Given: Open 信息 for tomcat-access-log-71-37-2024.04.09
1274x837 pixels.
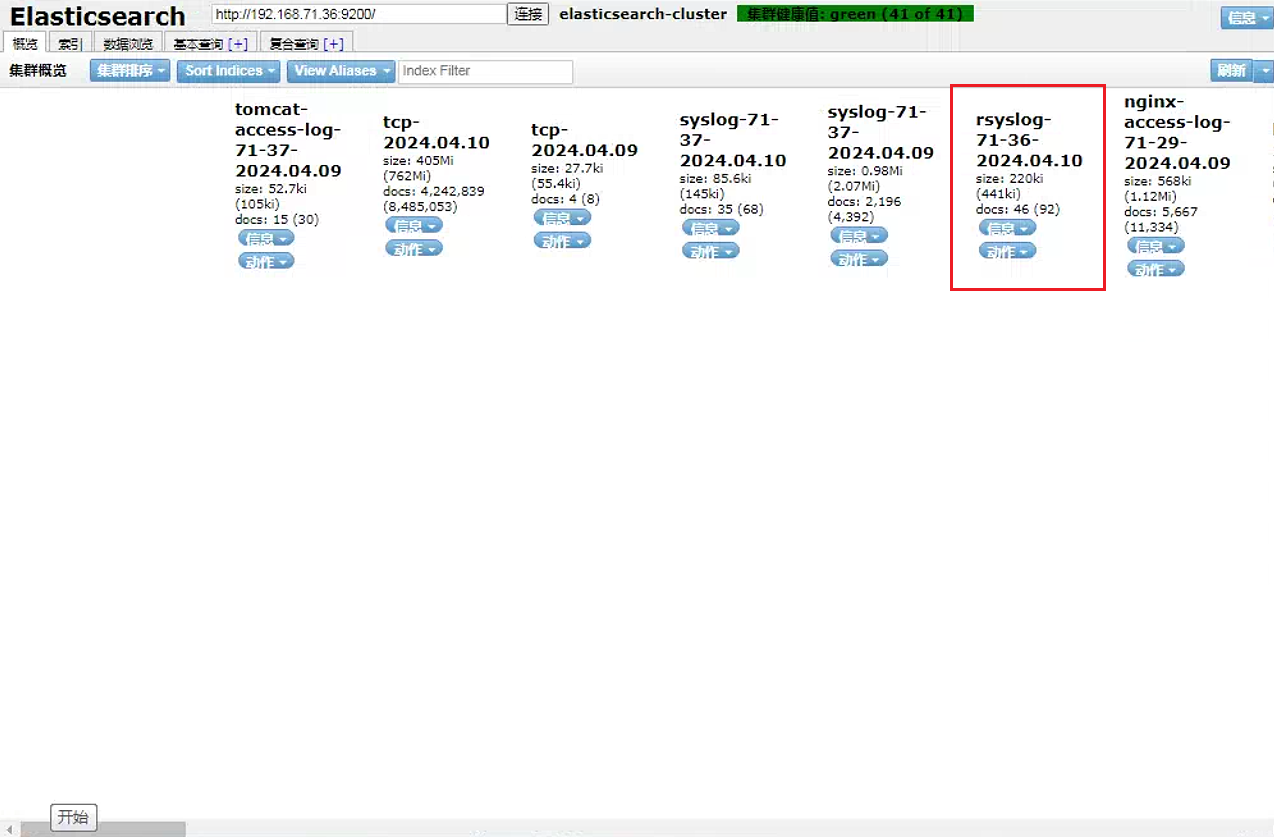Looking at the screenshot, I should click(266, 238).
